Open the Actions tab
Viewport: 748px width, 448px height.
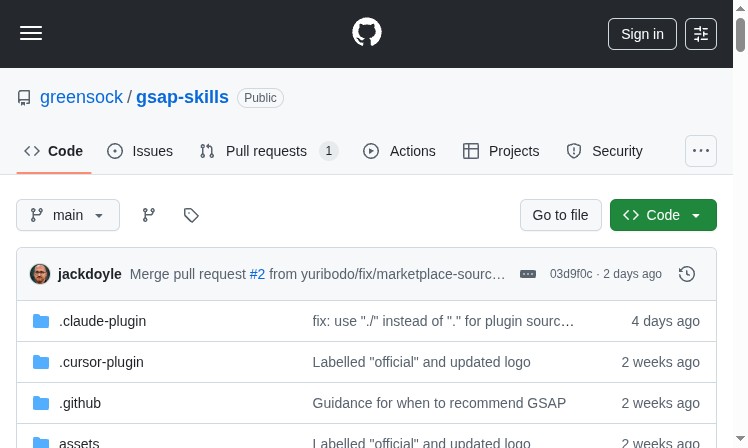399,151
